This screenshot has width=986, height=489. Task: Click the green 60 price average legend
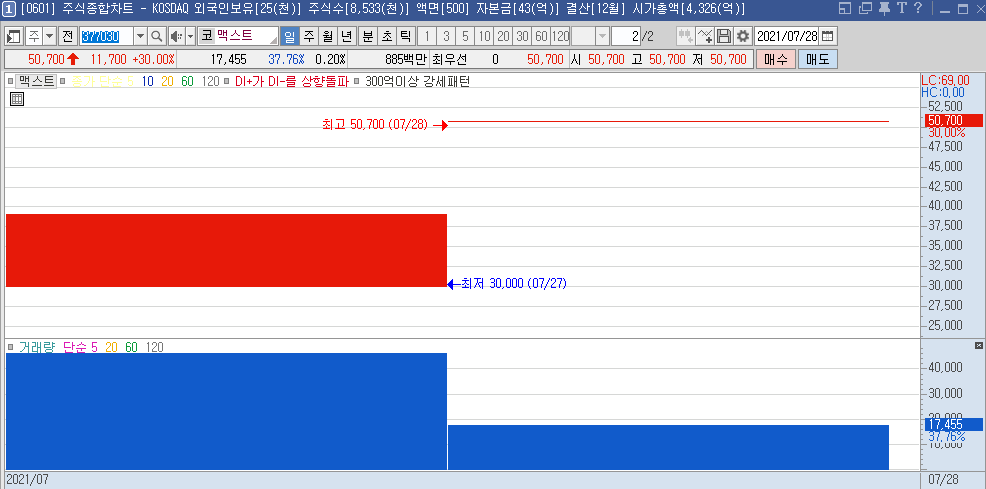coord(187,81)
